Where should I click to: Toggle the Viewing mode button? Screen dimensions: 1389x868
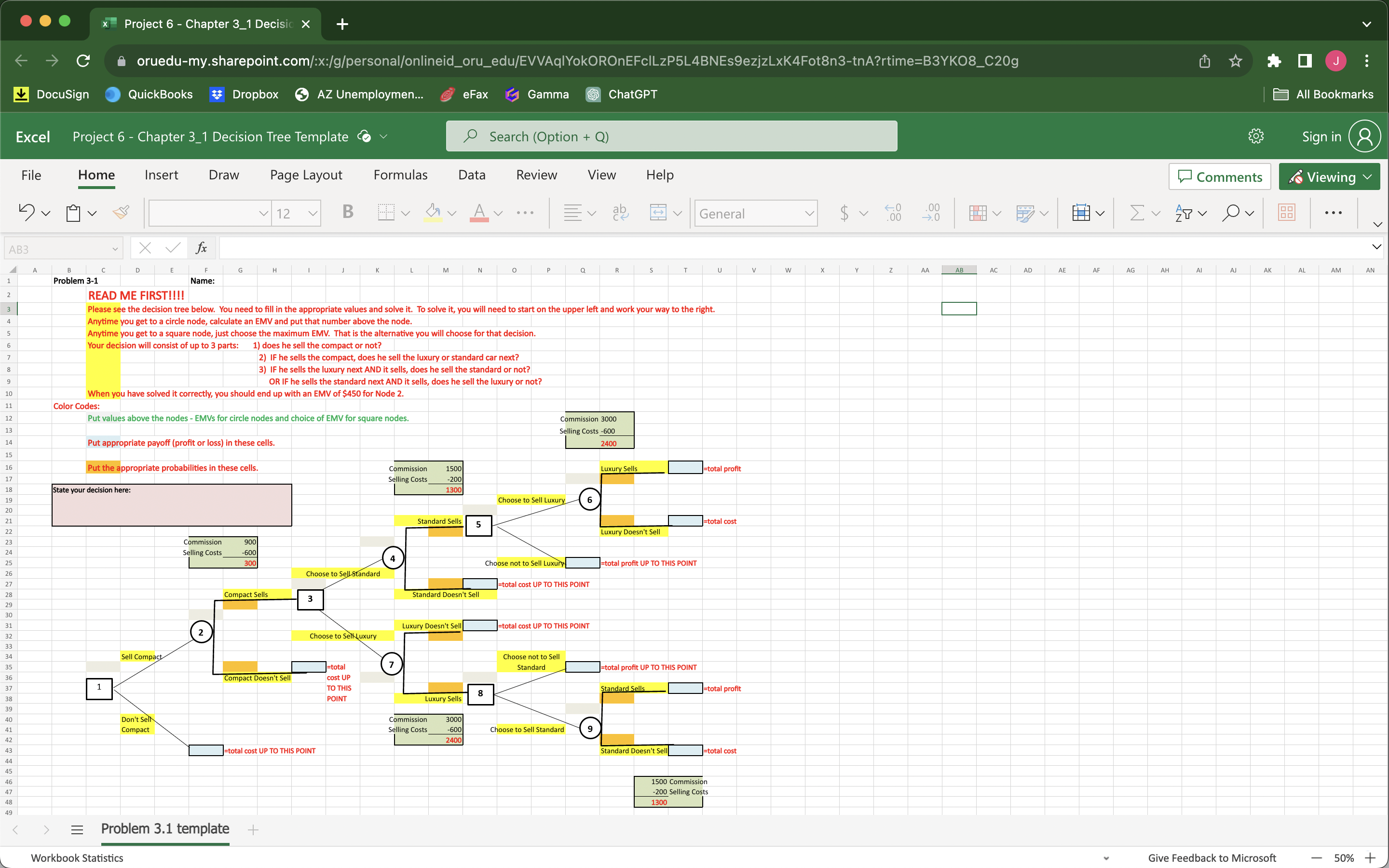point(1329,177)
